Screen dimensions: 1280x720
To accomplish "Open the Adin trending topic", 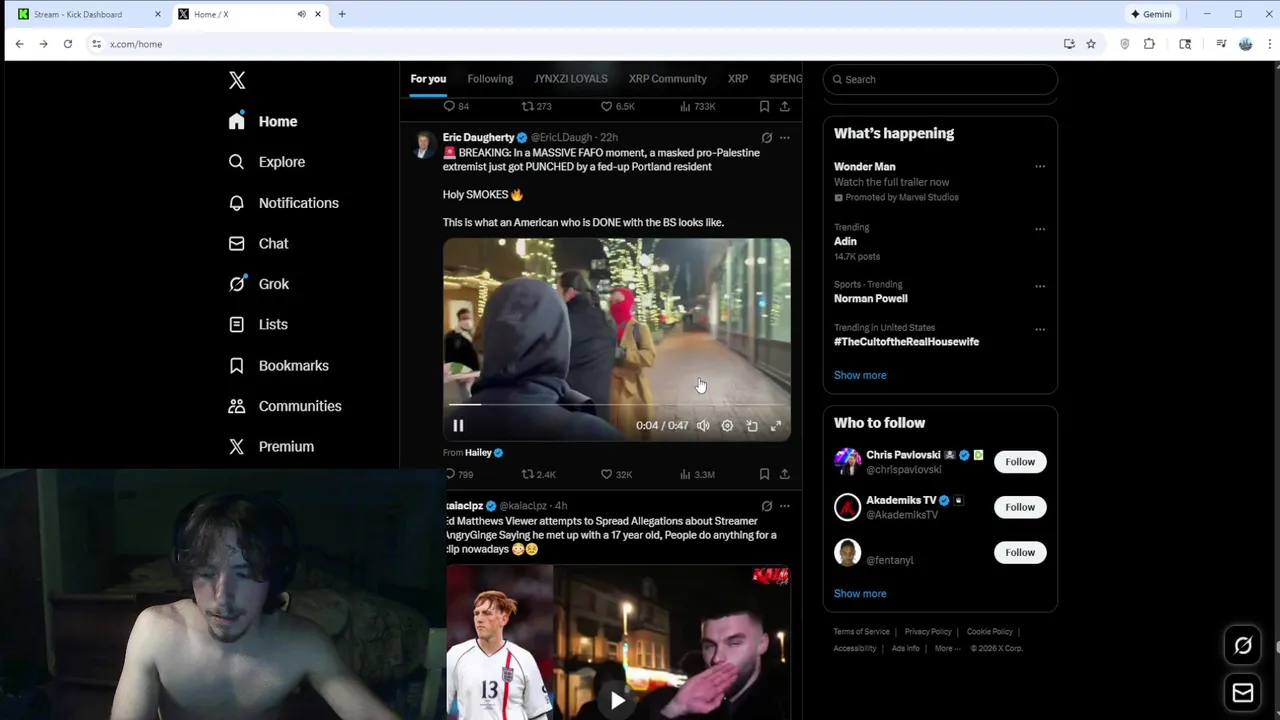I will [845, 241].
